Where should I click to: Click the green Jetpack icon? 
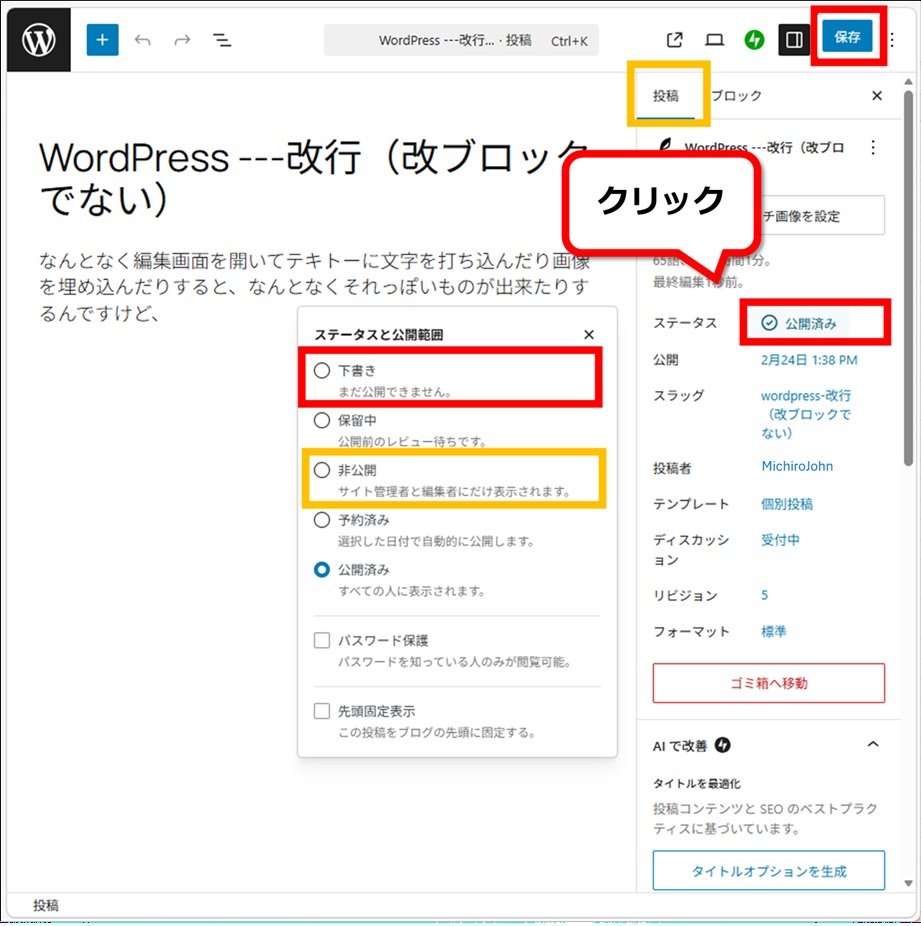point(754,40)
